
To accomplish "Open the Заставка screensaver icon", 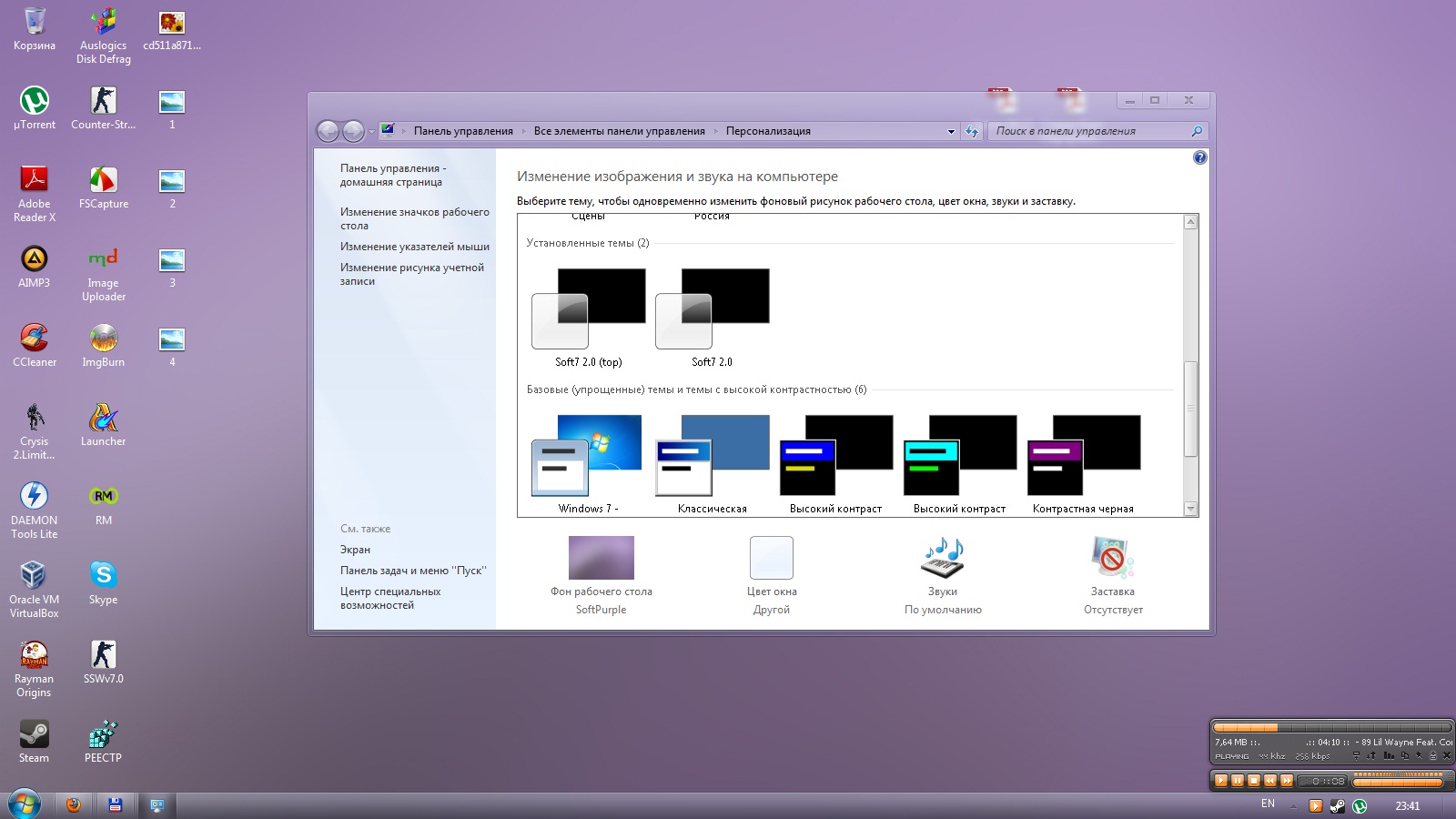I will click(x=1112, y=558).
